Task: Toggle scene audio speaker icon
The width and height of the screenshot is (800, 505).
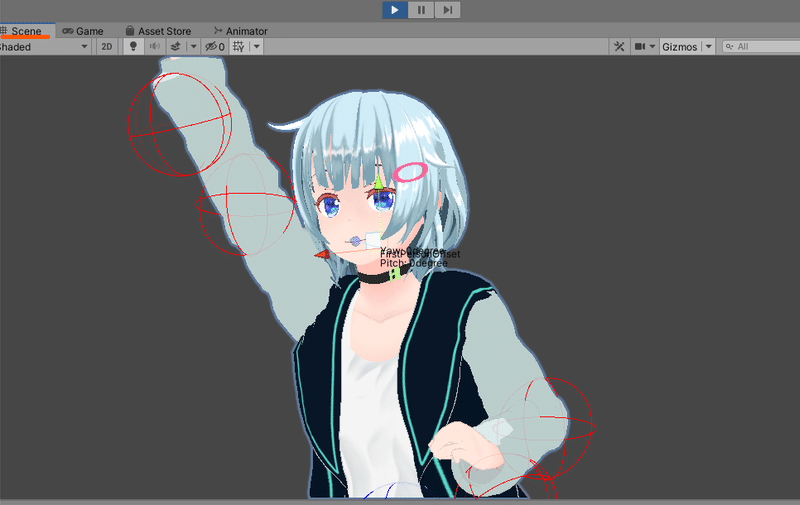Action: click(154, 46)
